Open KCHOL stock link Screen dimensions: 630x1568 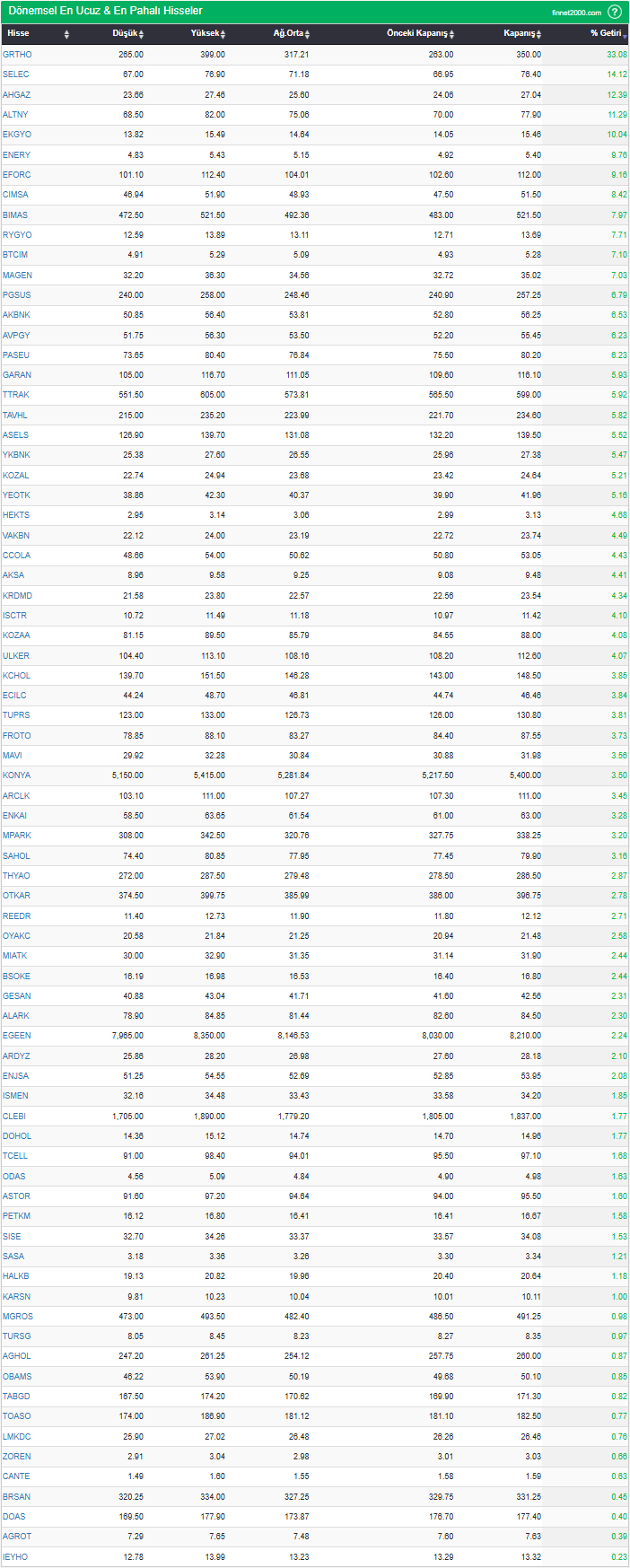click(16, 676)
